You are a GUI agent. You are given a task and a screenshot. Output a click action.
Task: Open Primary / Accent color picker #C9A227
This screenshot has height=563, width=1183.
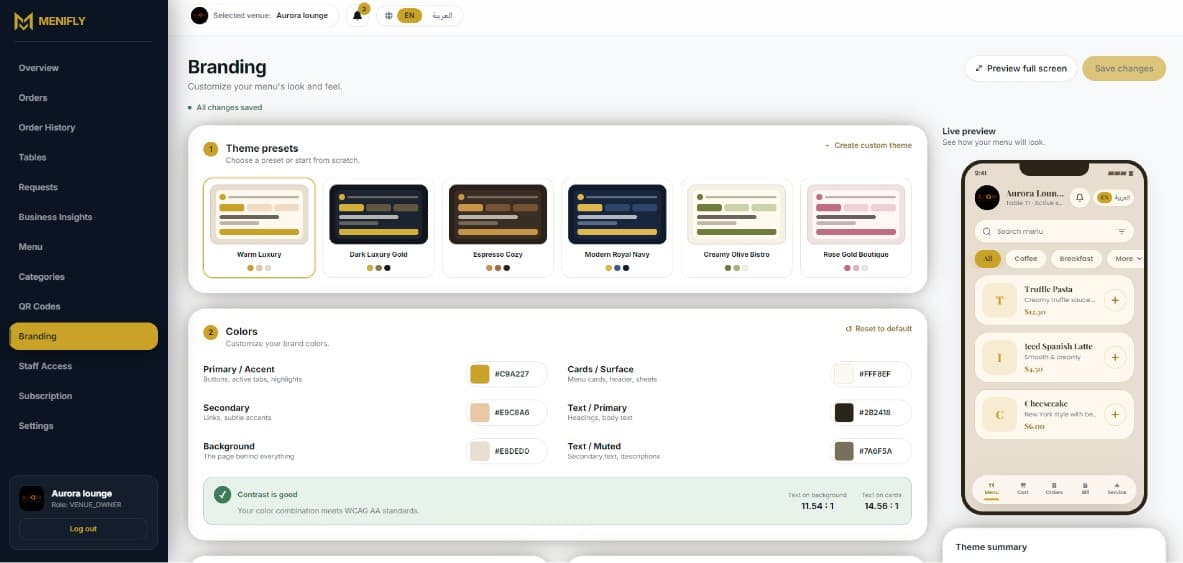click(x=508, y=374)
